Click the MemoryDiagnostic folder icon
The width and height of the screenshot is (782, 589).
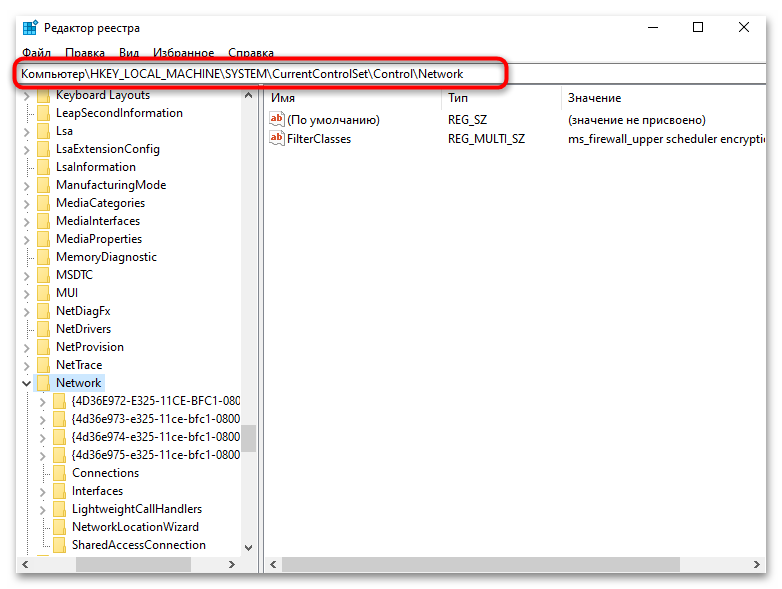point(44,257)
